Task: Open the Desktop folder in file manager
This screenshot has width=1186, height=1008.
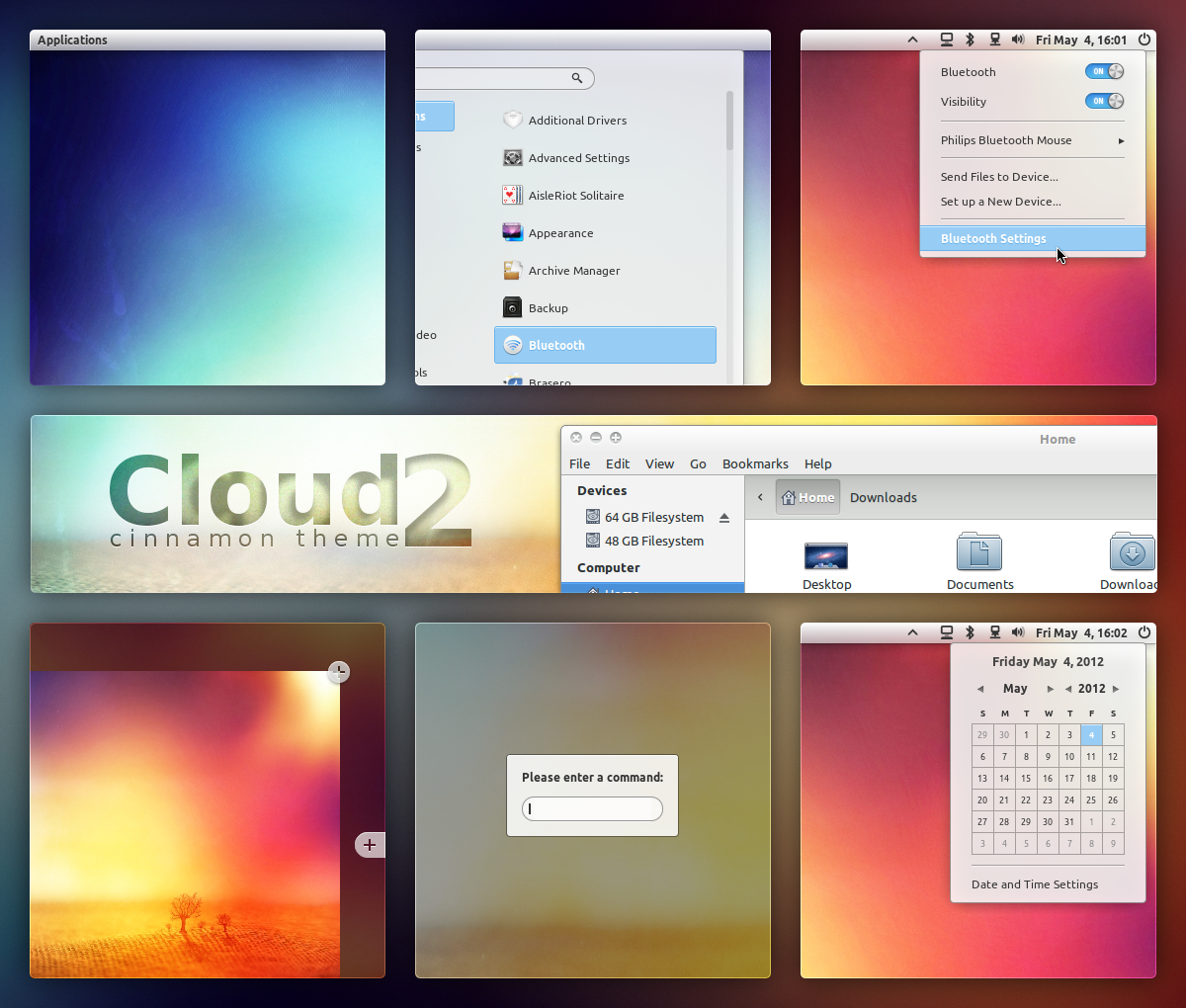Action: point(826,558)
